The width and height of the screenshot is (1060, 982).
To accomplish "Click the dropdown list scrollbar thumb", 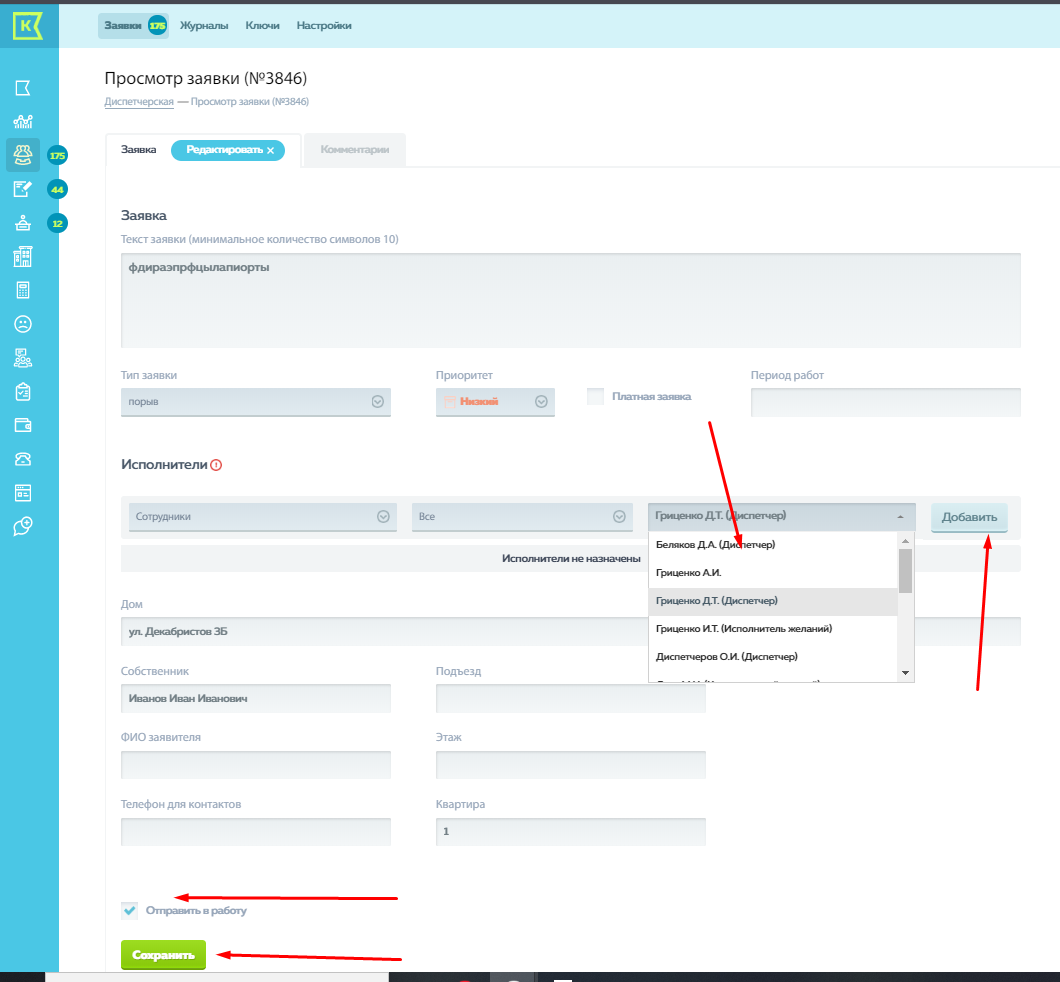I will click(905, 570).
